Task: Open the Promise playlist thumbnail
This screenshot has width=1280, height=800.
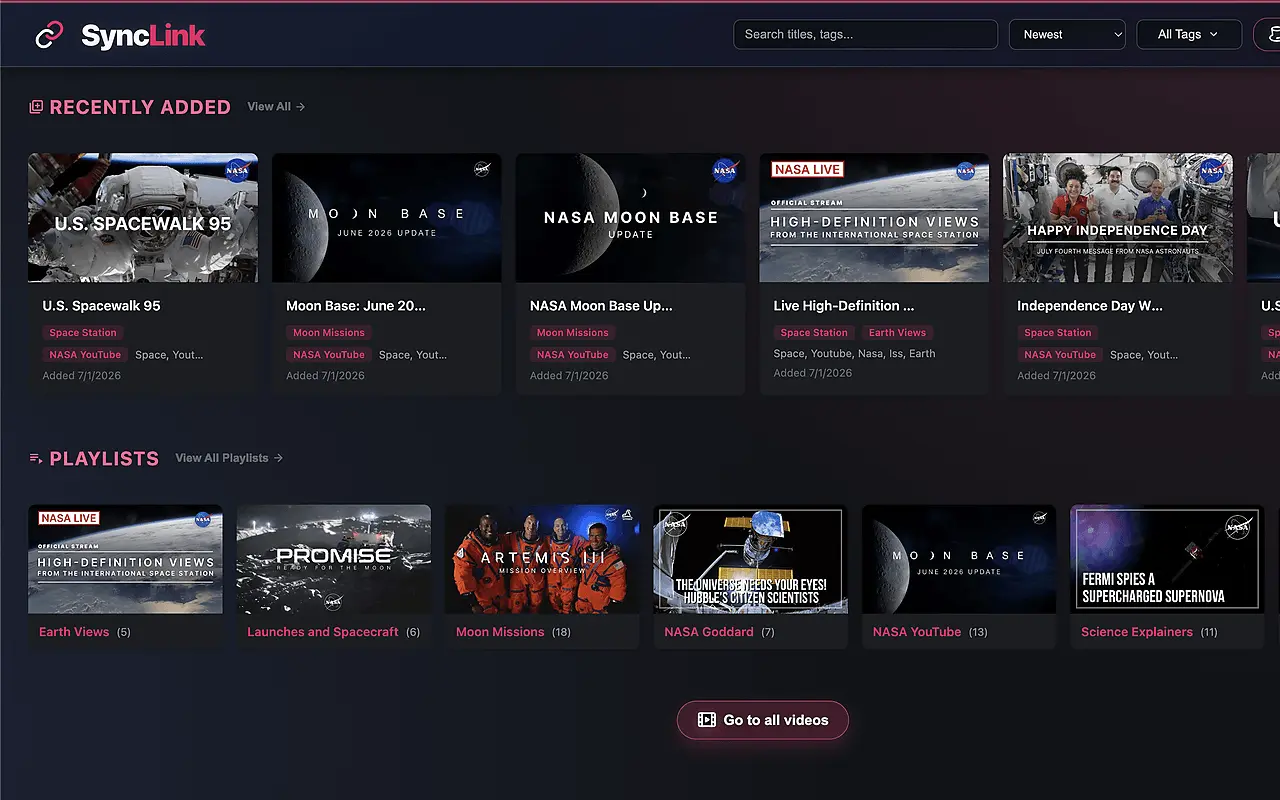Action: point(334,559)
